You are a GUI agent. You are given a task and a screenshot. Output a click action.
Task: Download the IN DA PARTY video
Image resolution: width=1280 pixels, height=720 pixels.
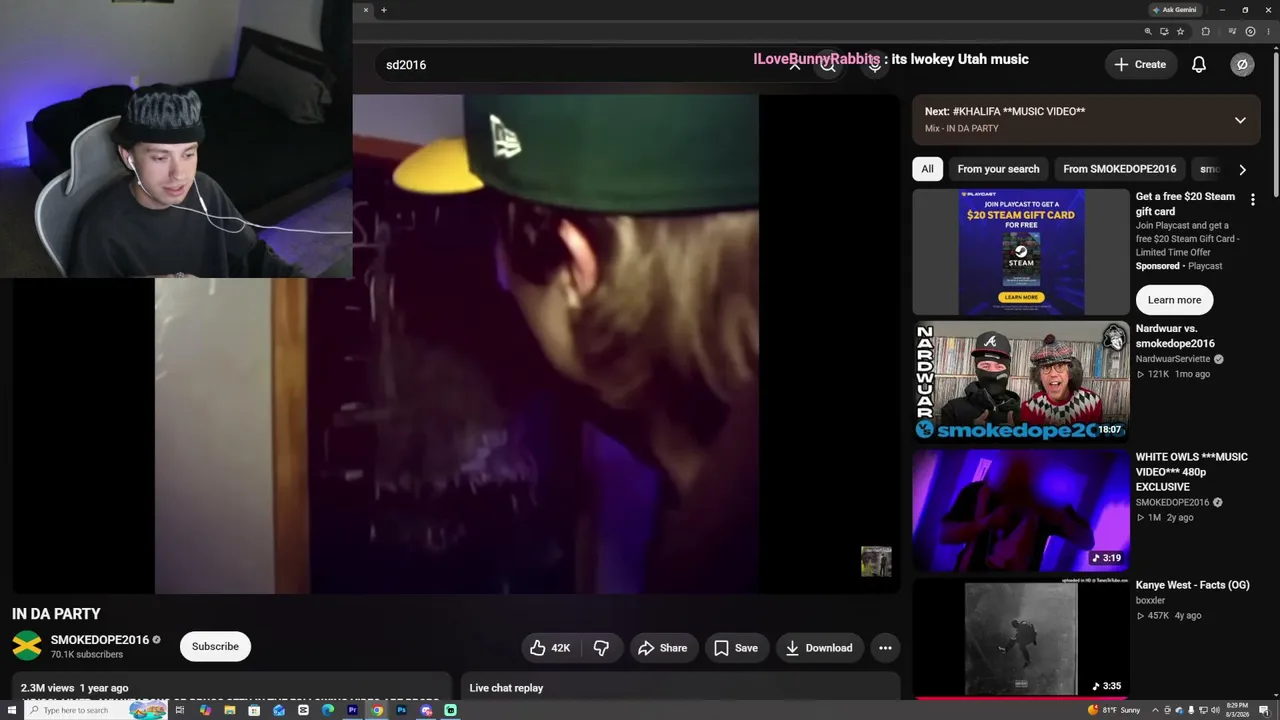818,648
